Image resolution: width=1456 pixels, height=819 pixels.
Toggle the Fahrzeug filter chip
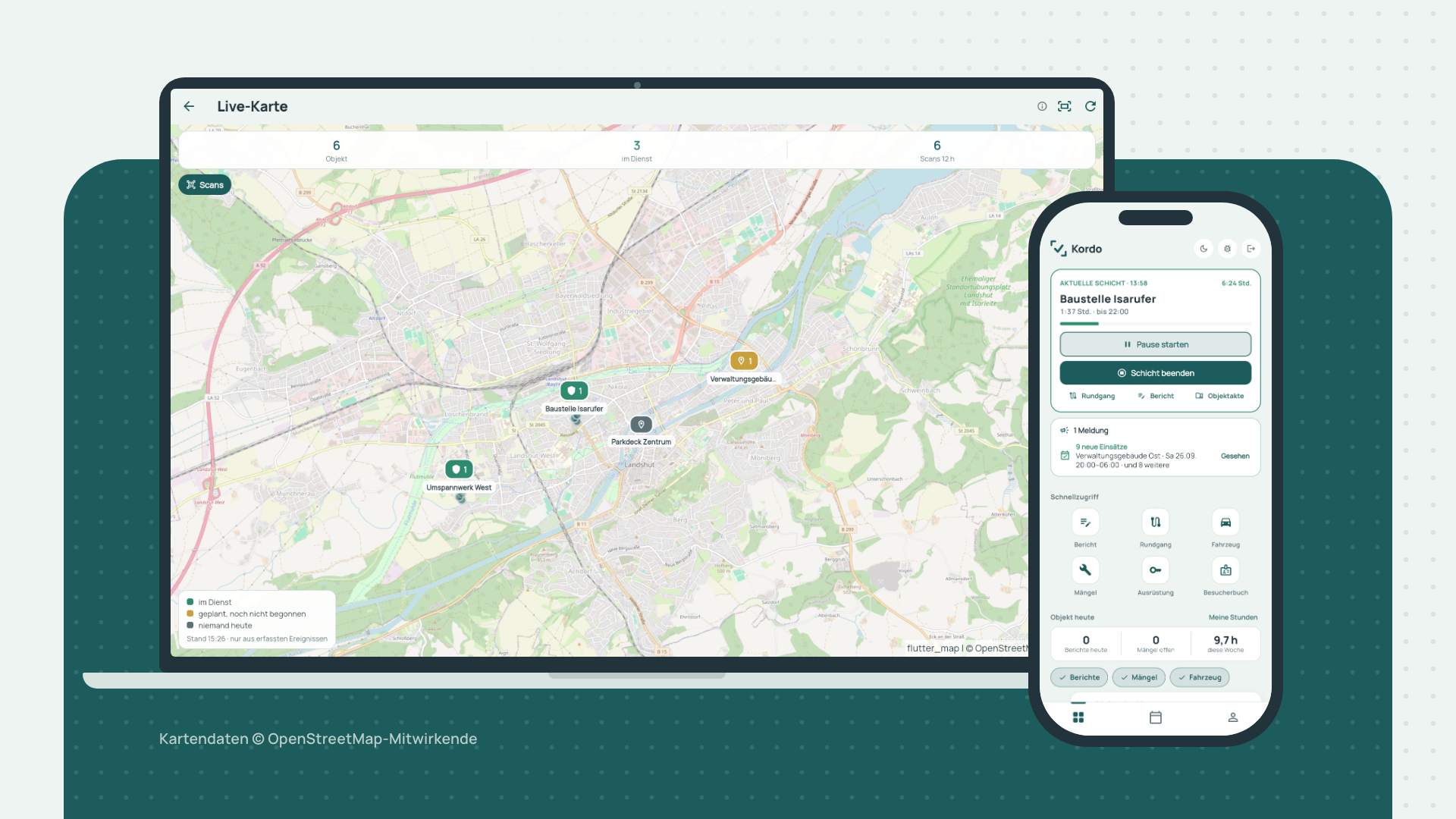(1200, 678)
